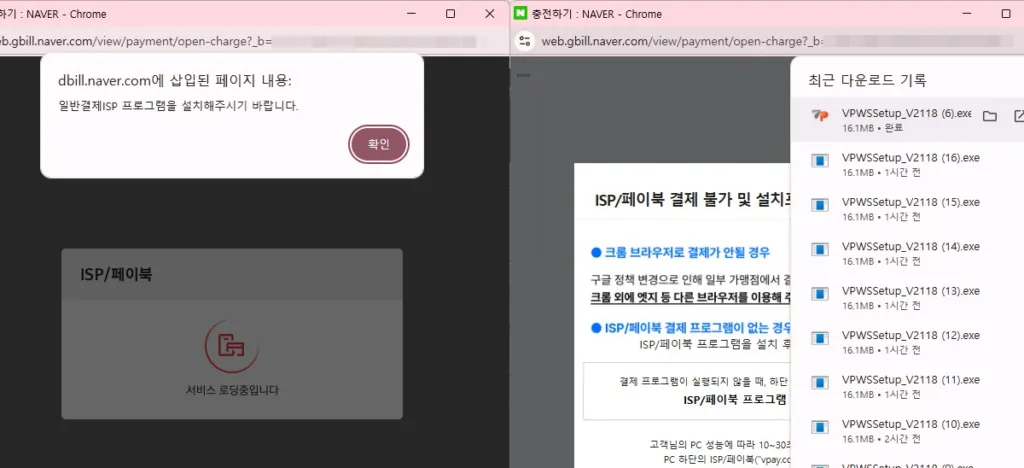Maximize the right Chrome window
1024x468 pixels.
tap(1006, 14)
